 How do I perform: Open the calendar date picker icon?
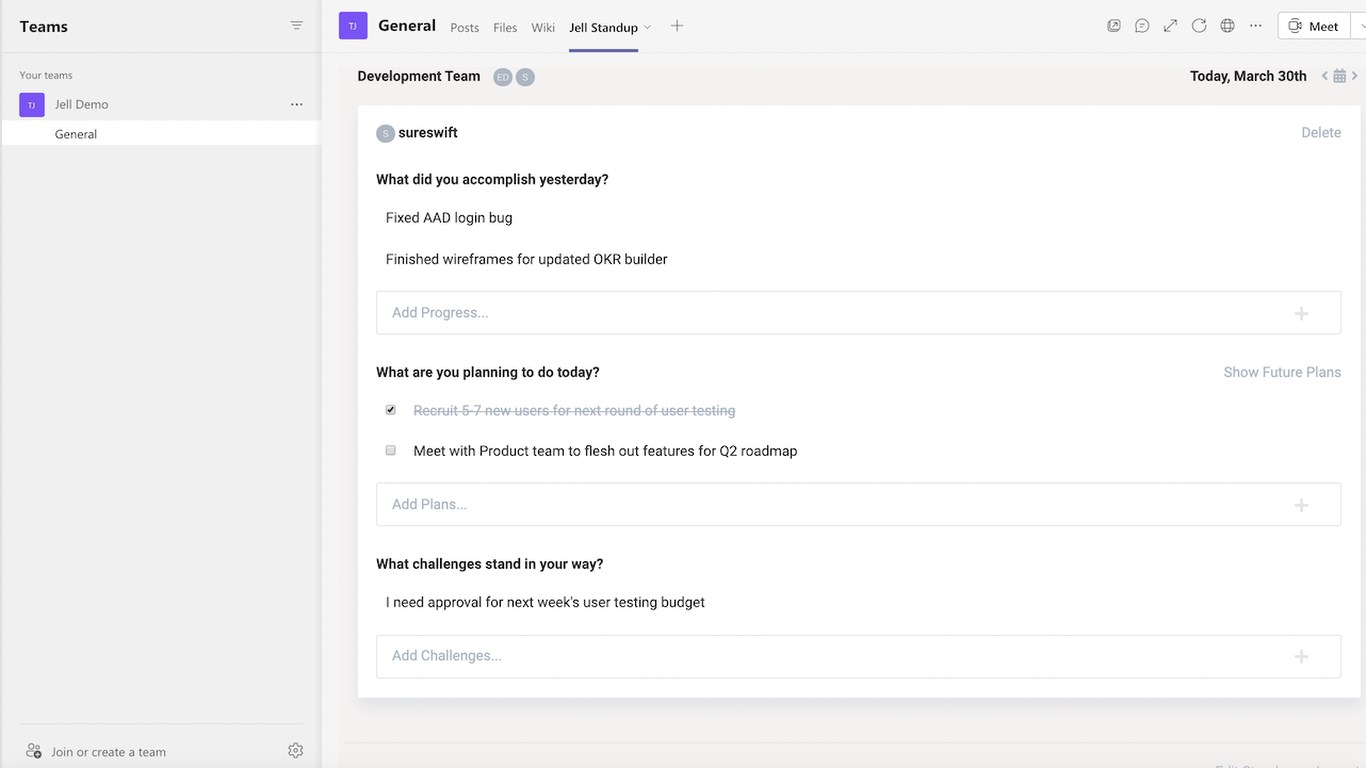[1340, 76]
